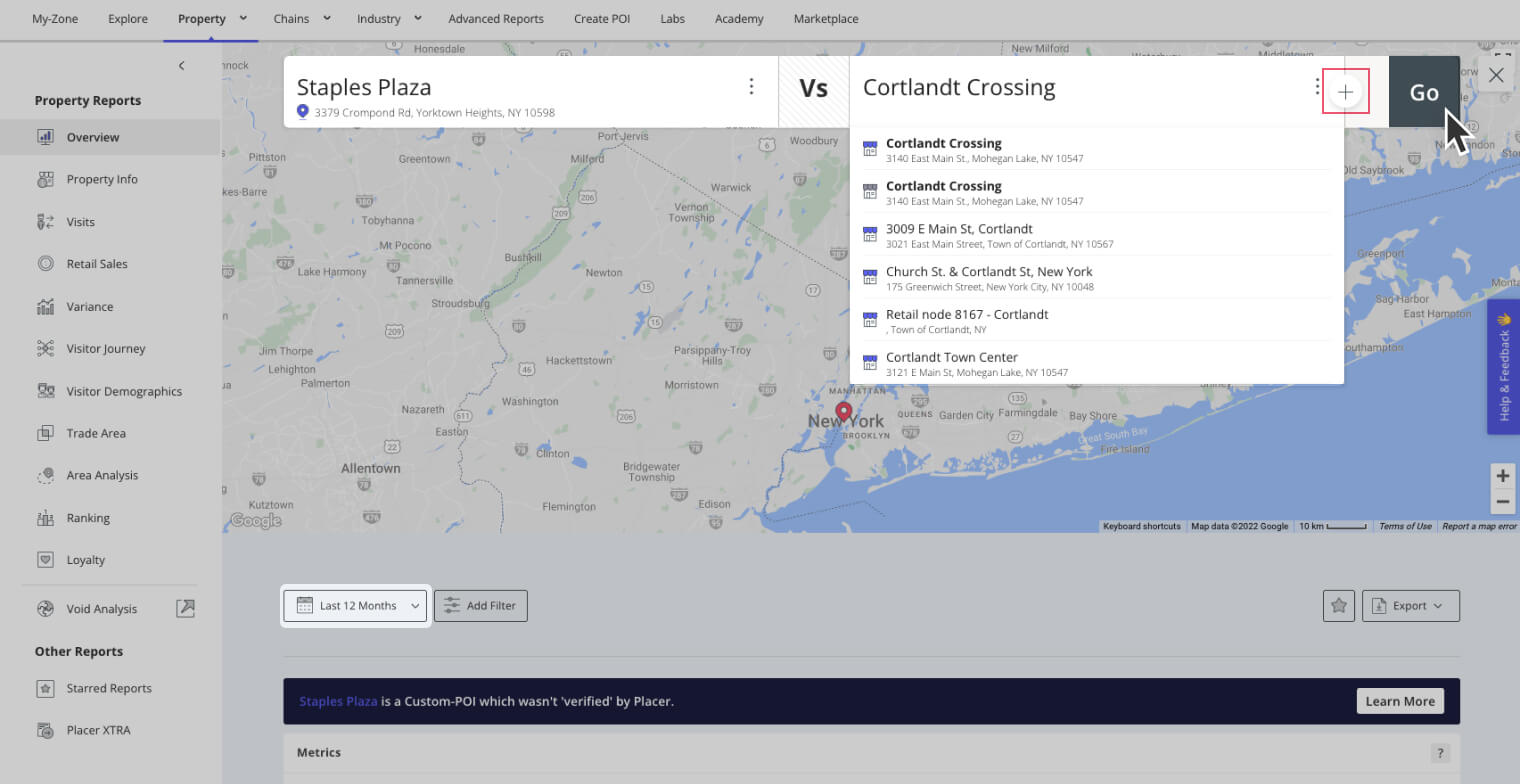1520x784 pixels.
Task: Open Void Analysis external link icon
Action: pyautogui.click(x=185, y=608)
